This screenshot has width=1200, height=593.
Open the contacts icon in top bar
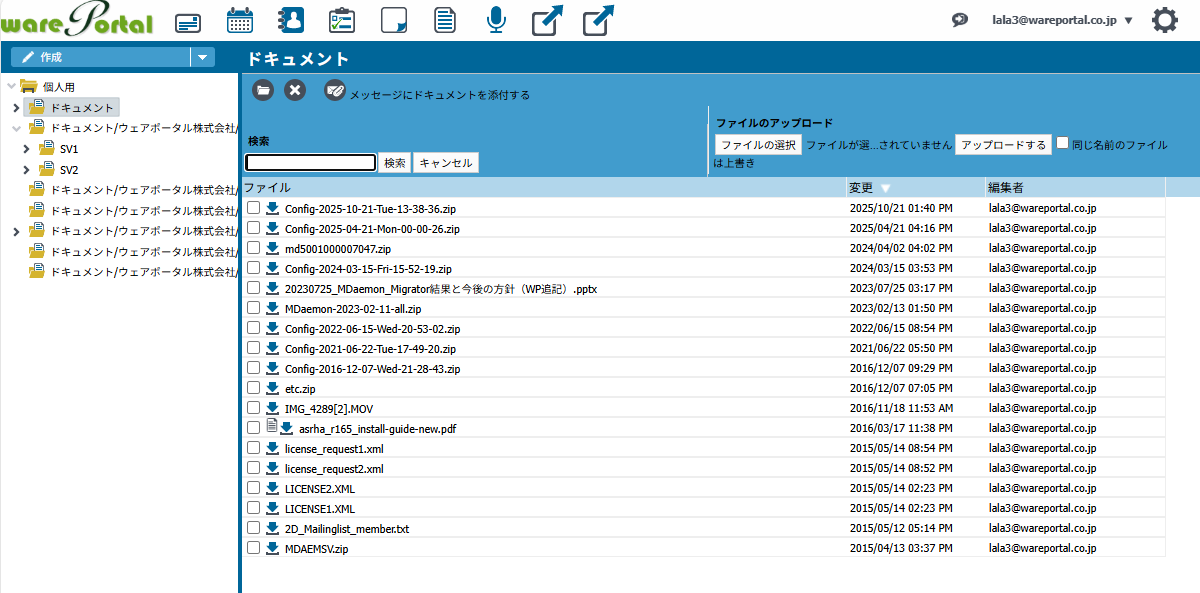(291, 20)
